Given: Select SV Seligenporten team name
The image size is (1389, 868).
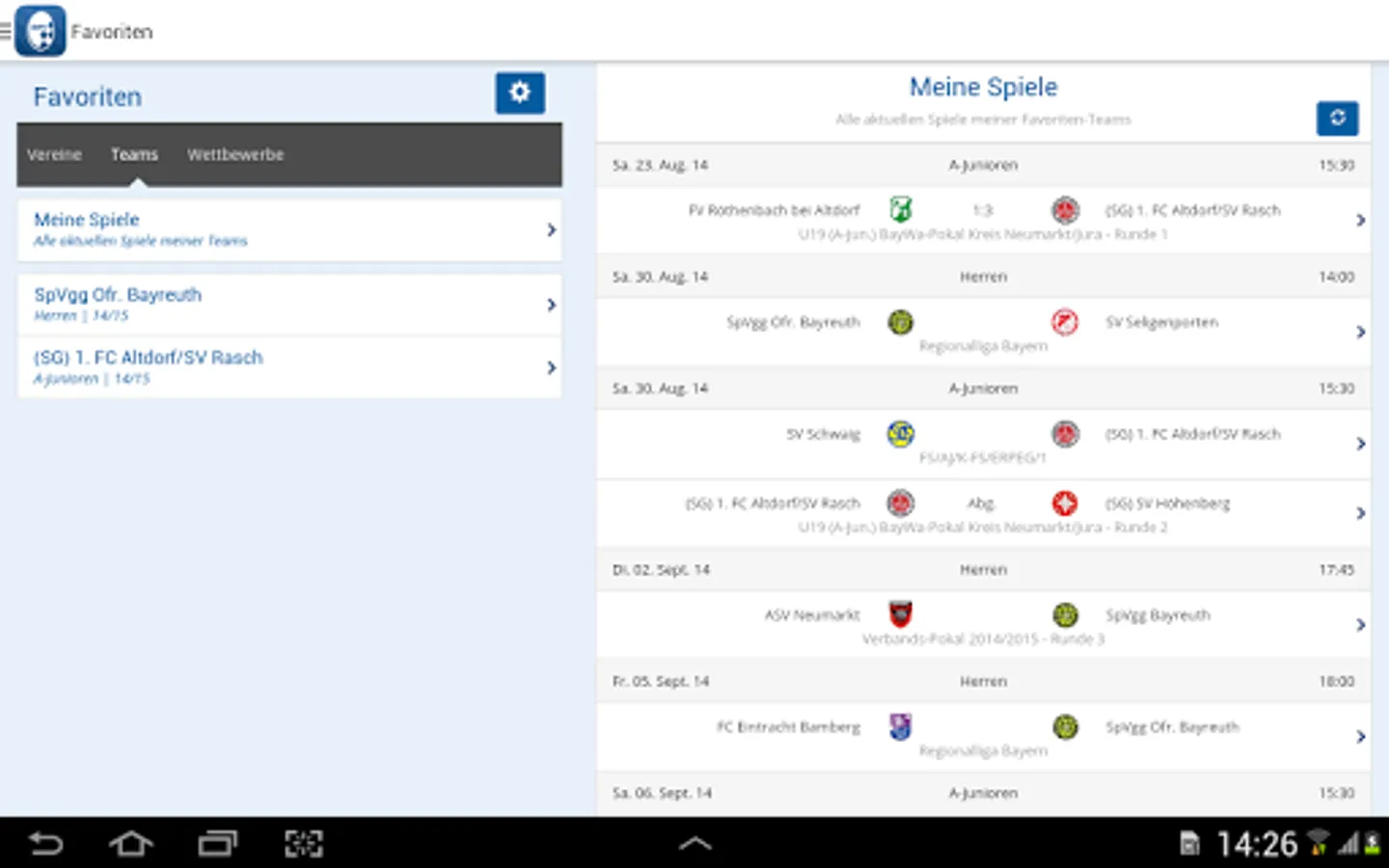Looking at the screenshot, I should (x=1161, y=322).
